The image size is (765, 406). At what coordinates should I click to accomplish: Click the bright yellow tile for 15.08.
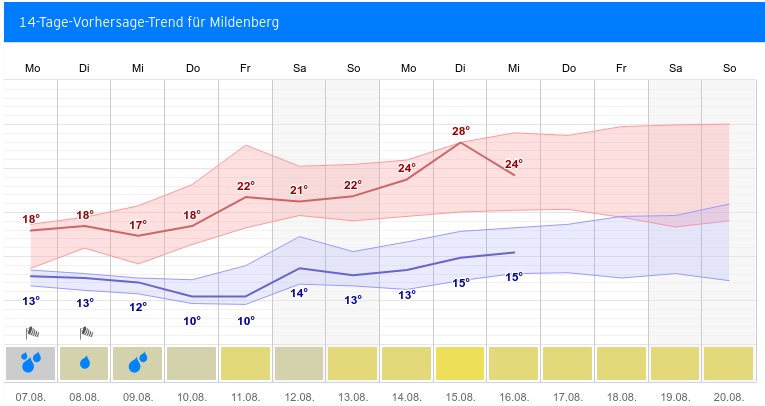click(x=460, y=363)
